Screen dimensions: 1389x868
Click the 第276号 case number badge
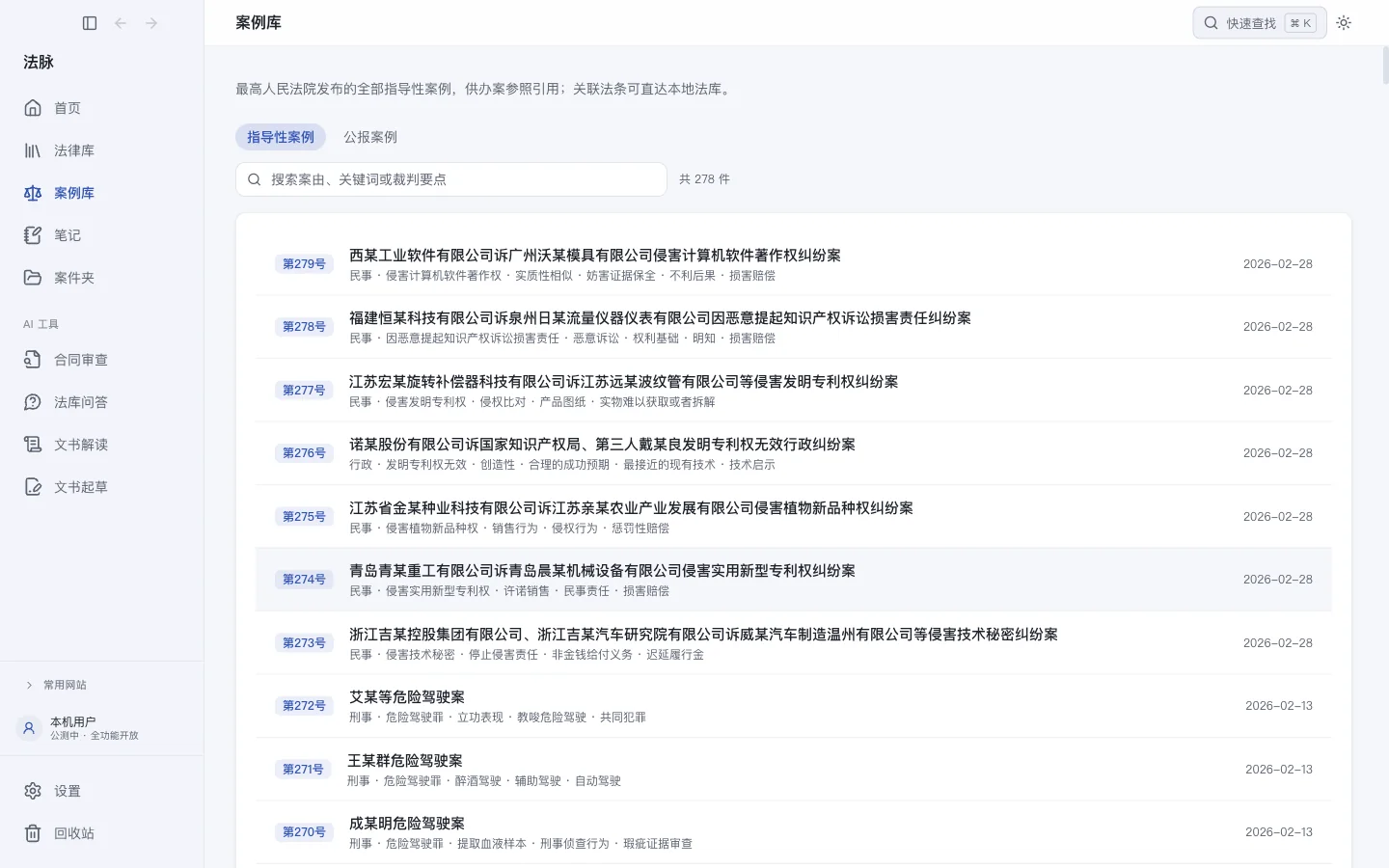pyautogui.click(x=304, y=453)
